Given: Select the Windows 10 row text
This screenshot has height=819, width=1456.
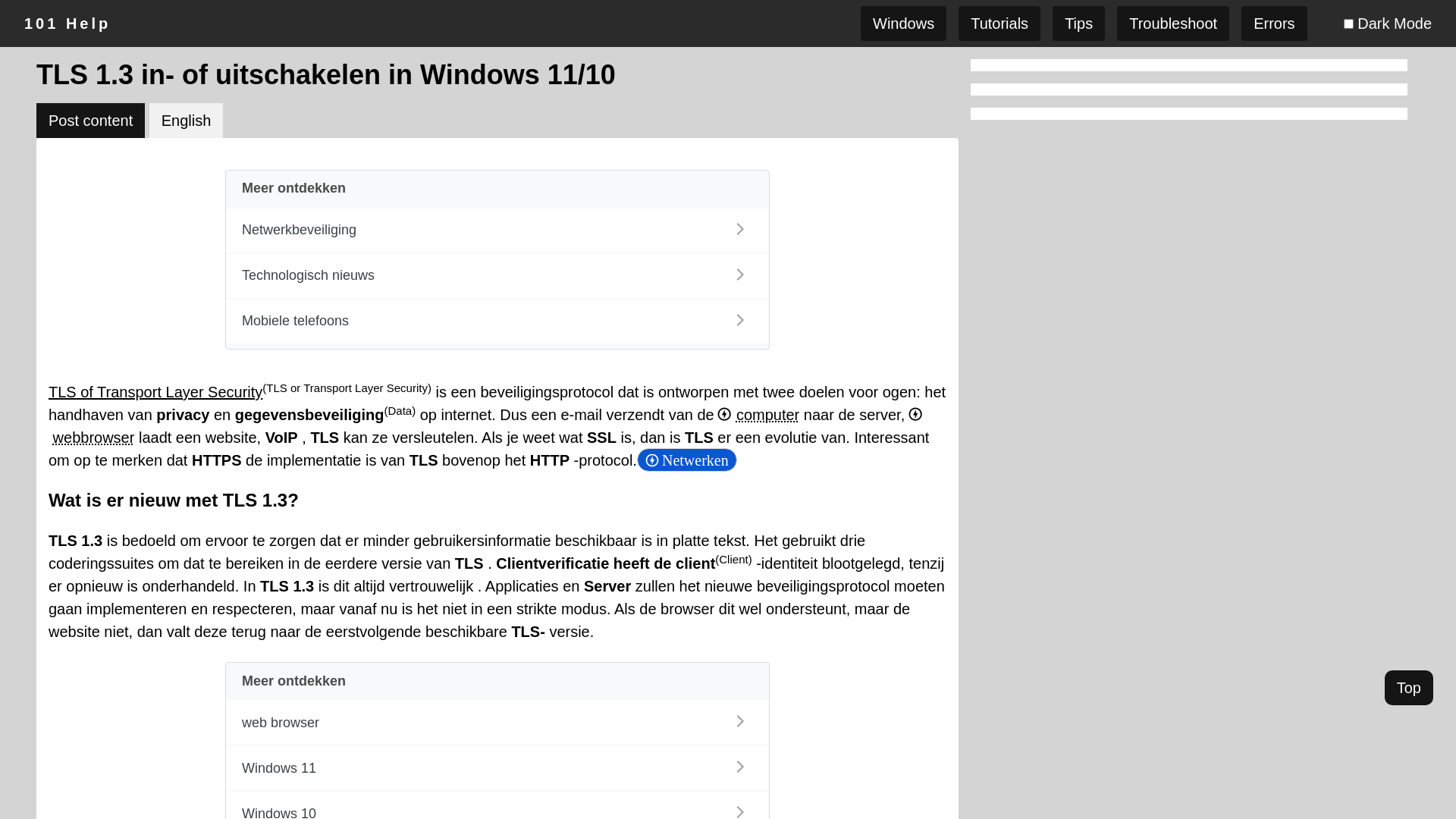Looking at the screenshot, I should tap(279, 812).
